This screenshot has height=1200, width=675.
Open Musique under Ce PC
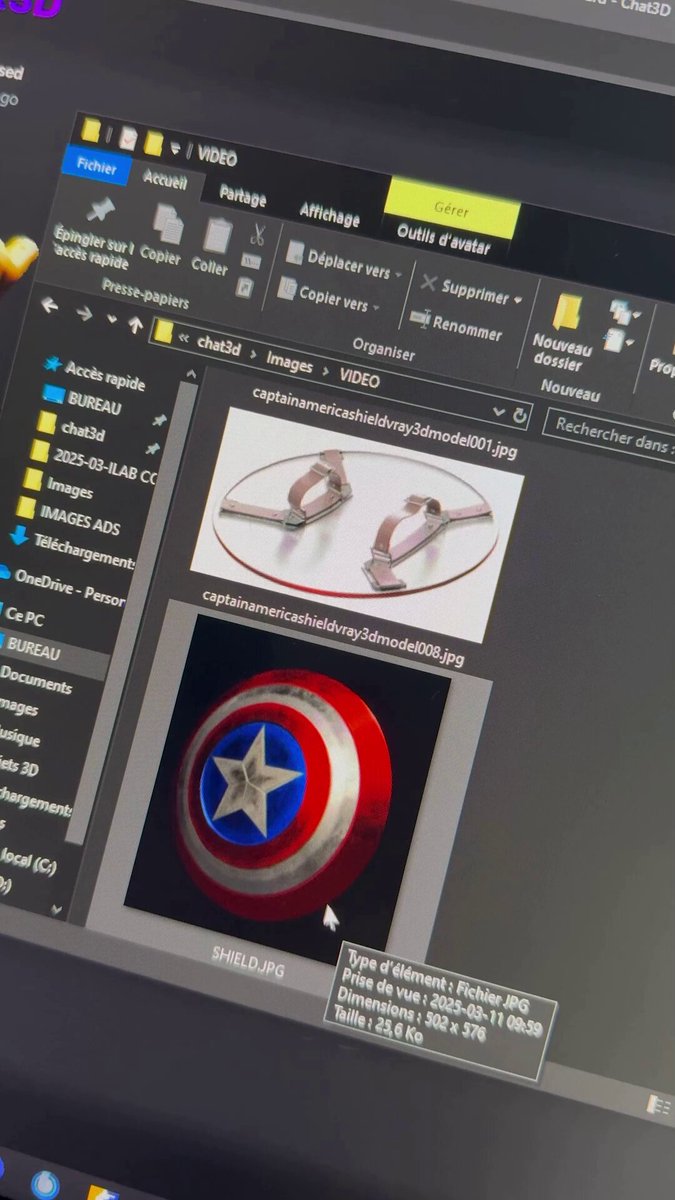[20, 737]
